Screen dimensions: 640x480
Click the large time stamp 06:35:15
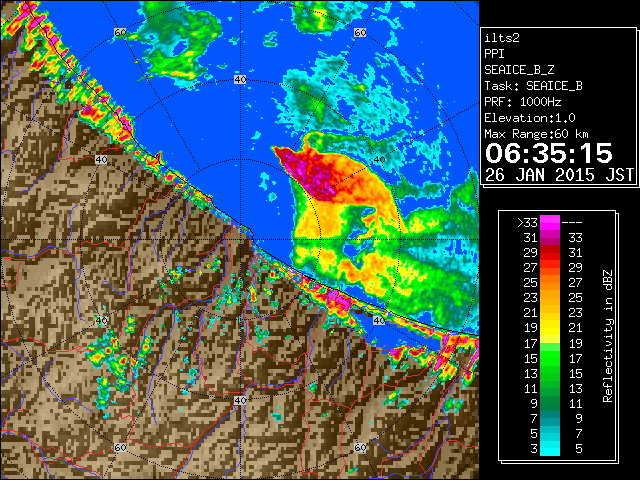(x=549, y=153)
